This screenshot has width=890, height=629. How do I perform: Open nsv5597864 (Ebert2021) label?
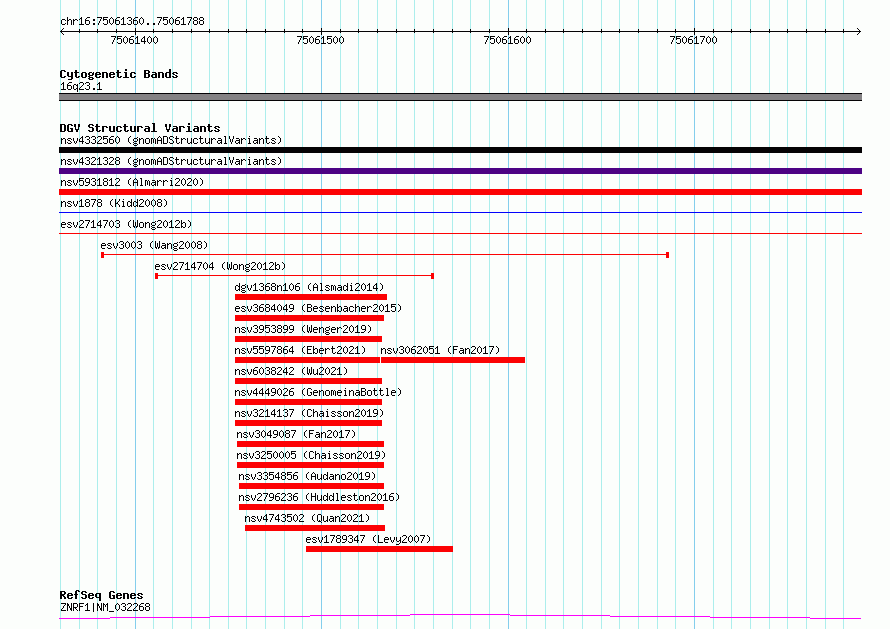300,350
